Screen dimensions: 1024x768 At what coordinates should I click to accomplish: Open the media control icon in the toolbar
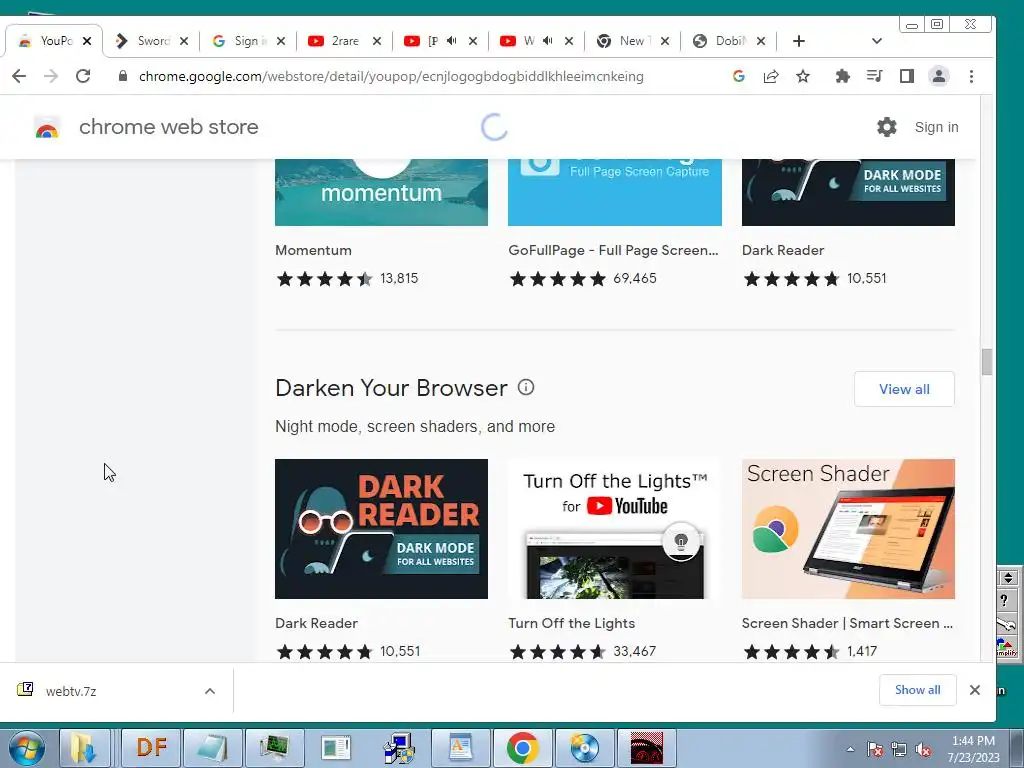874,76
